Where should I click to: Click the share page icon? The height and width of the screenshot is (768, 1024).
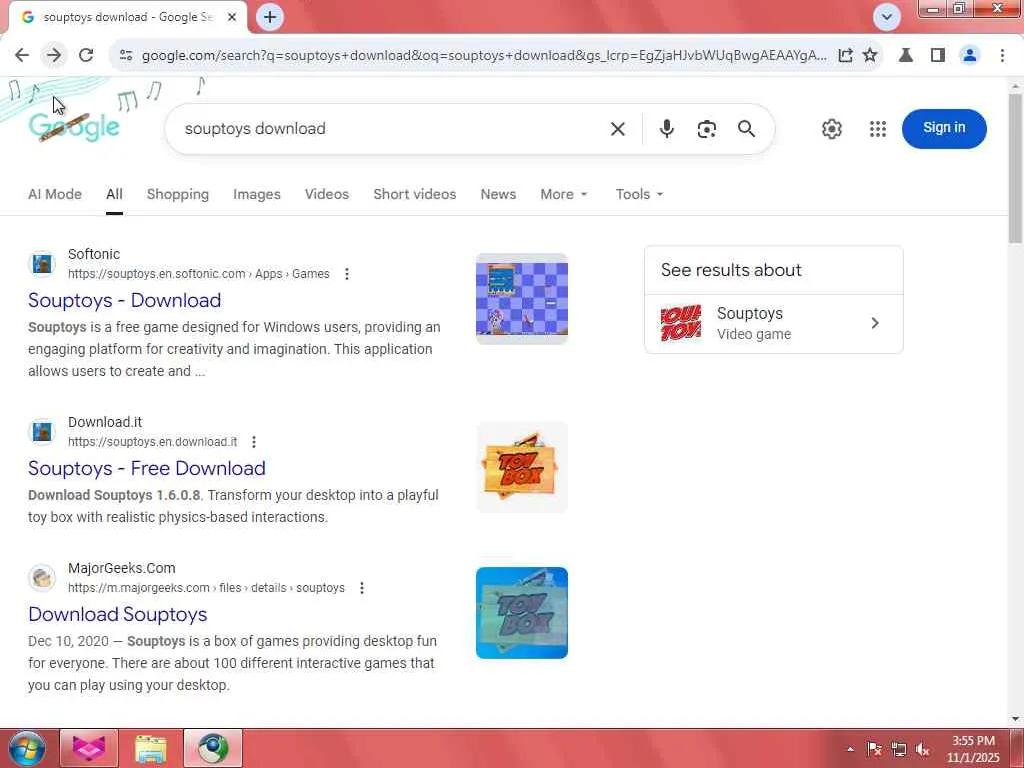[845, 56]
